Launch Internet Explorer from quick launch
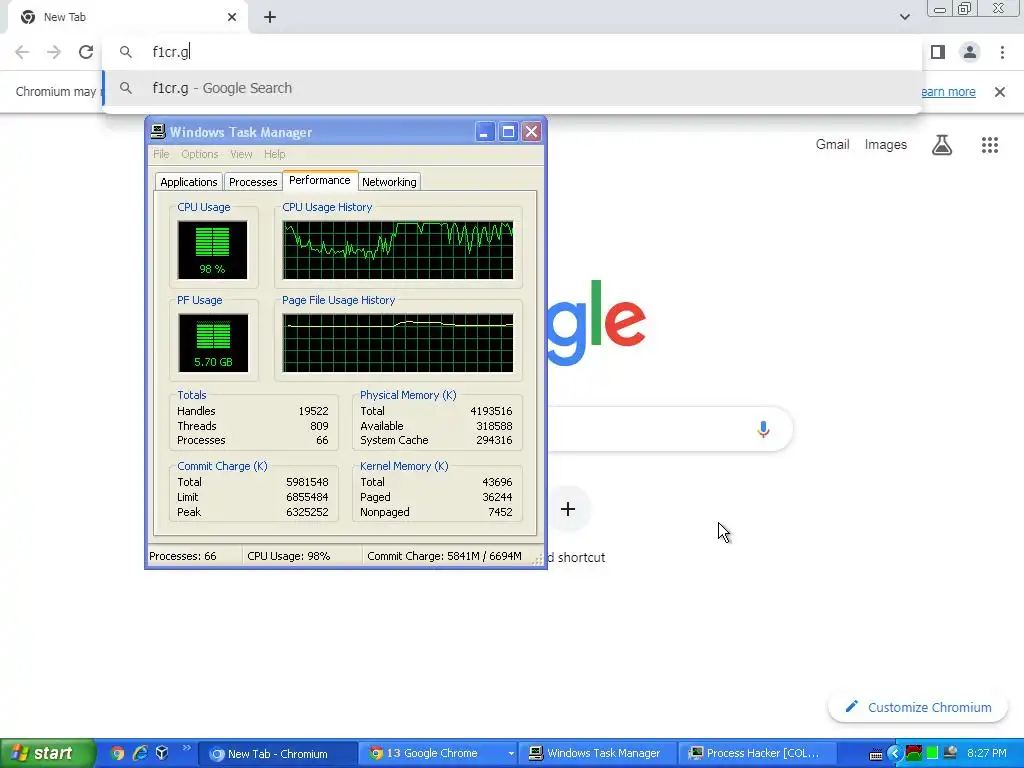 click(140, 753)
